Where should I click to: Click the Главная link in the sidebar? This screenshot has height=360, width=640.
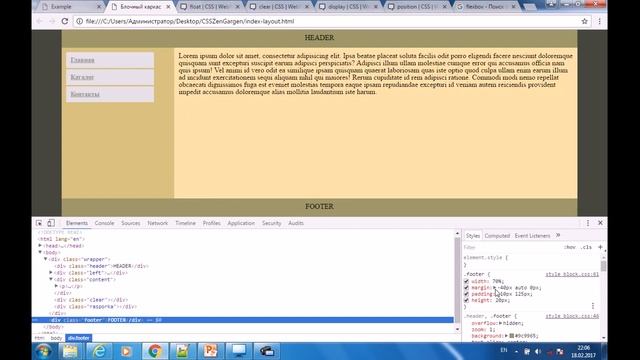[x=82, y=60]
